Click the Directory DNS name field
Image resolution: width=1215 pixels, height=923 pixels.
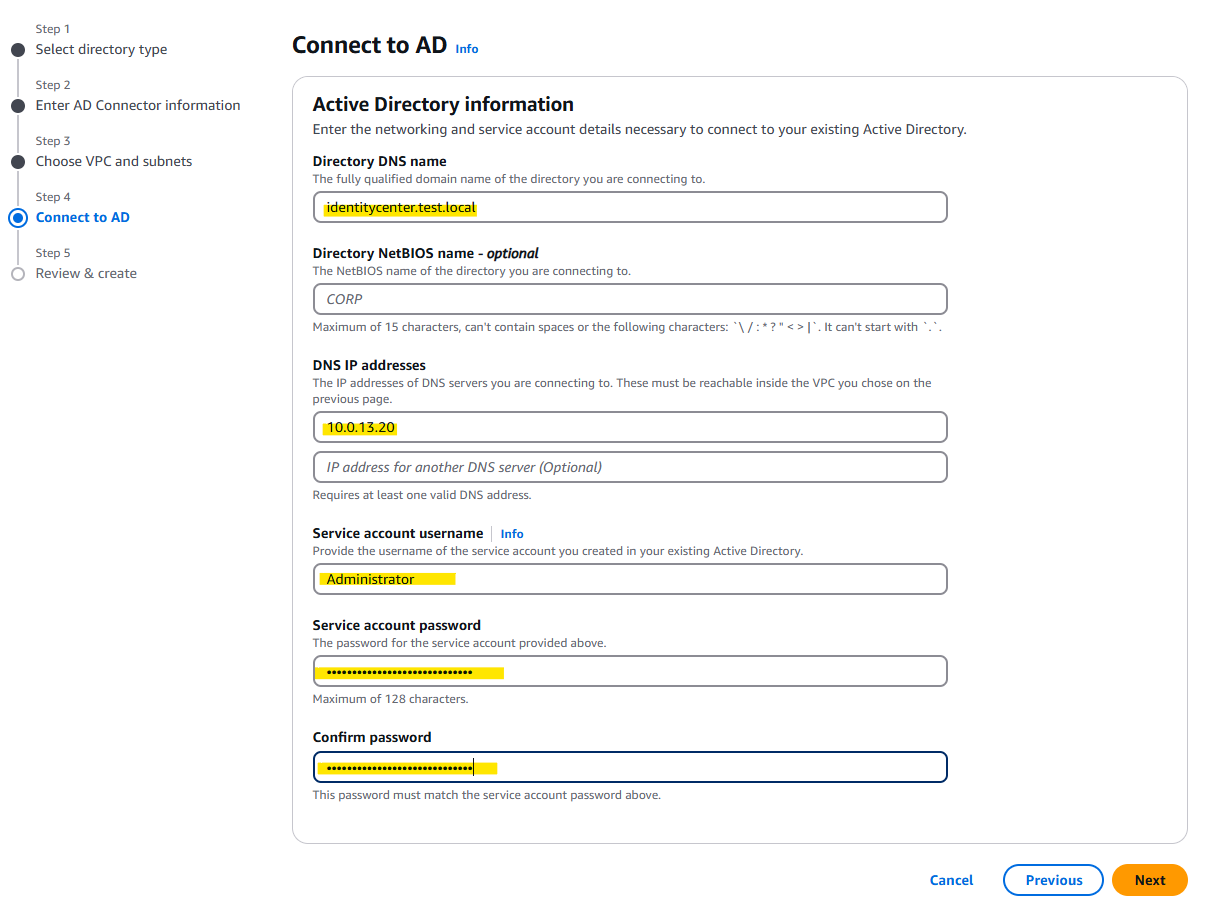629,208
